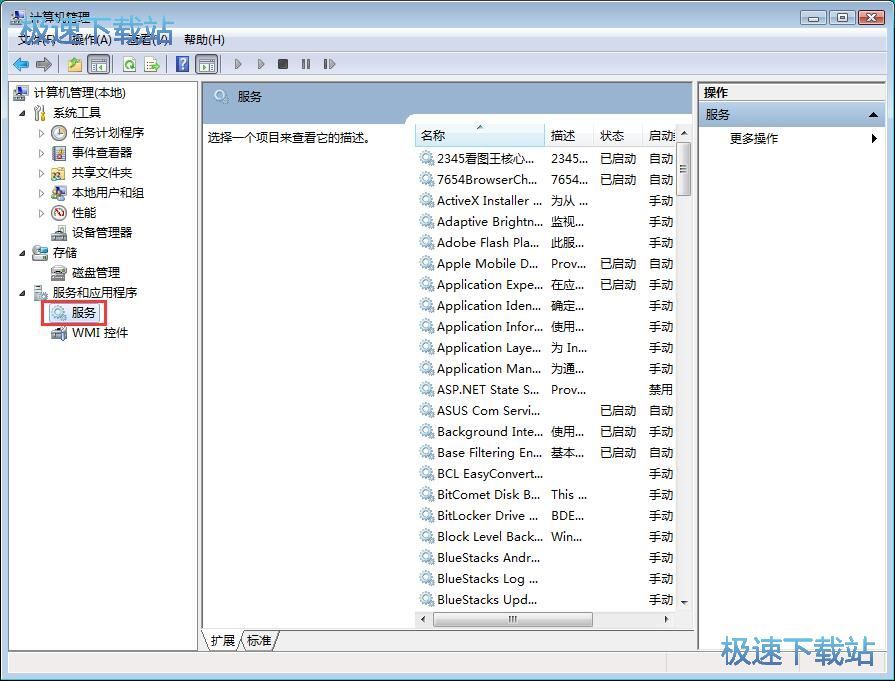Select the Apple Mobile D... service row
Image resolution: width=895 pixels, height=681 pixels.
[x=546, y=264]
